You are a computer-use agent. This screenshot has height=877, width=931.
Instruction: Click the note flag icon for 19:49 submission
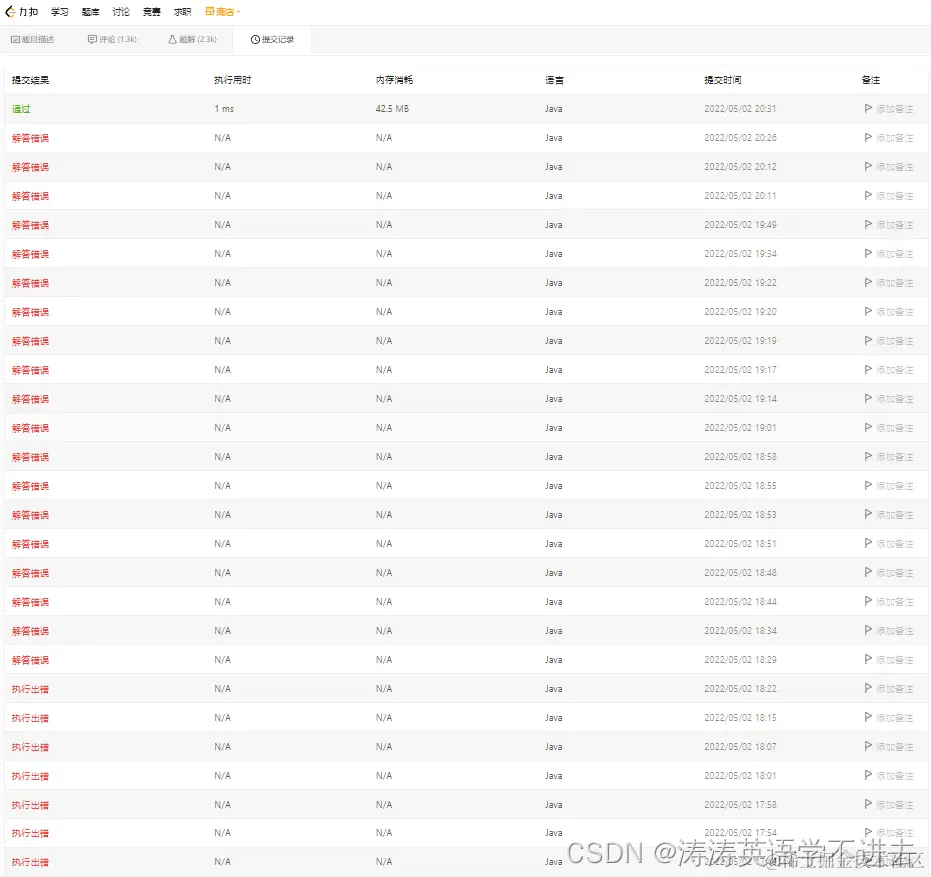click(868, 224)
